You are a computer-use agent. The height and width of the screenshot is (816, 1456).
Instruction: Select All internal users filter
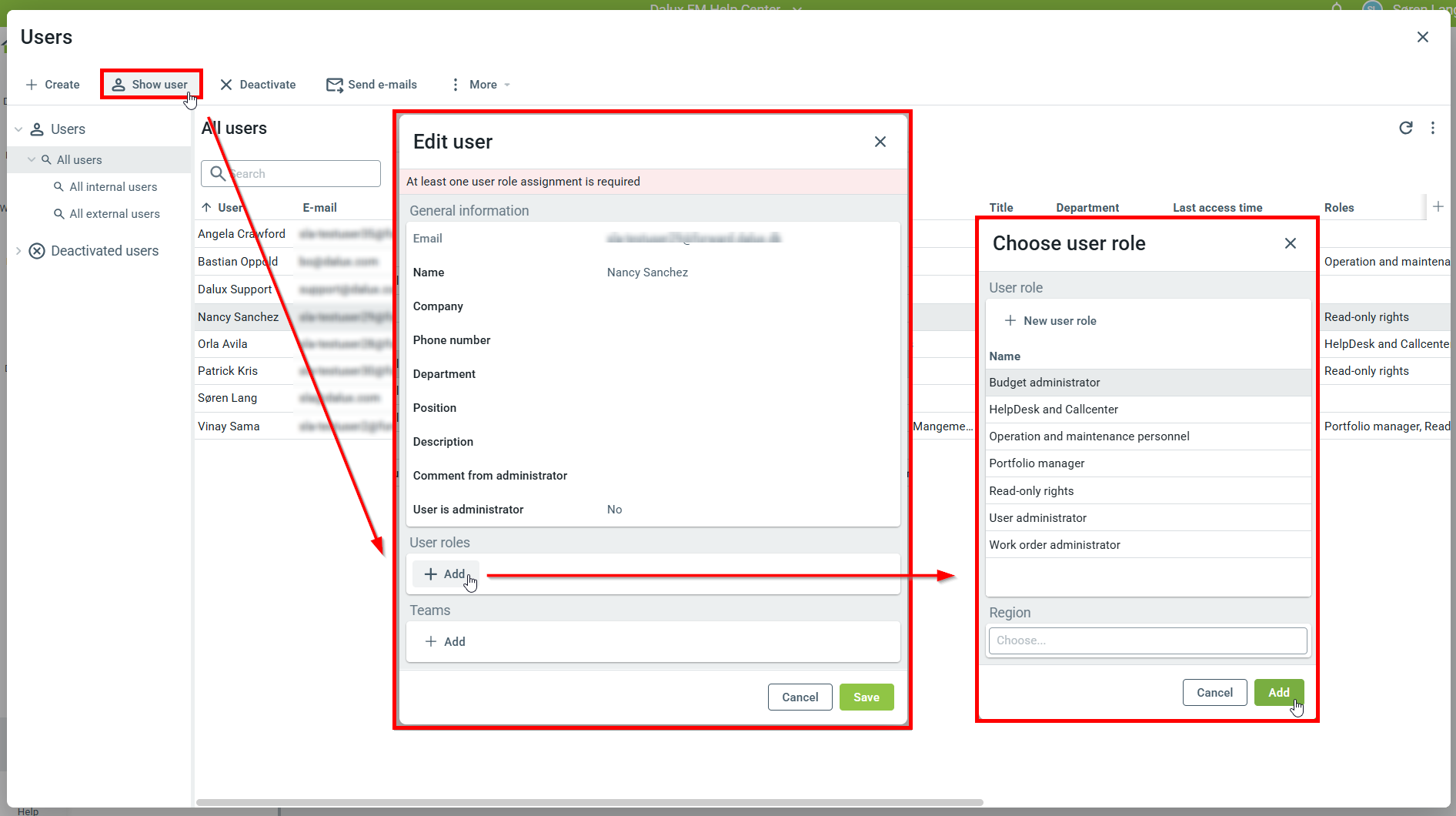(x=113, y=187)
